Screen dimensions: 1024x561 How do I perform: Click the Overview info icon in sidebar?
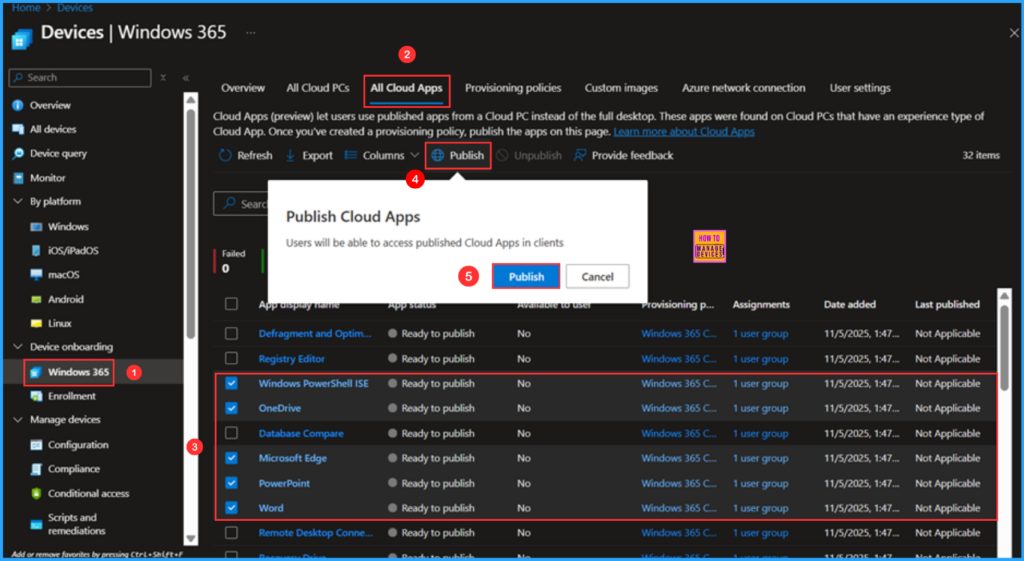[x=18, y=105]
